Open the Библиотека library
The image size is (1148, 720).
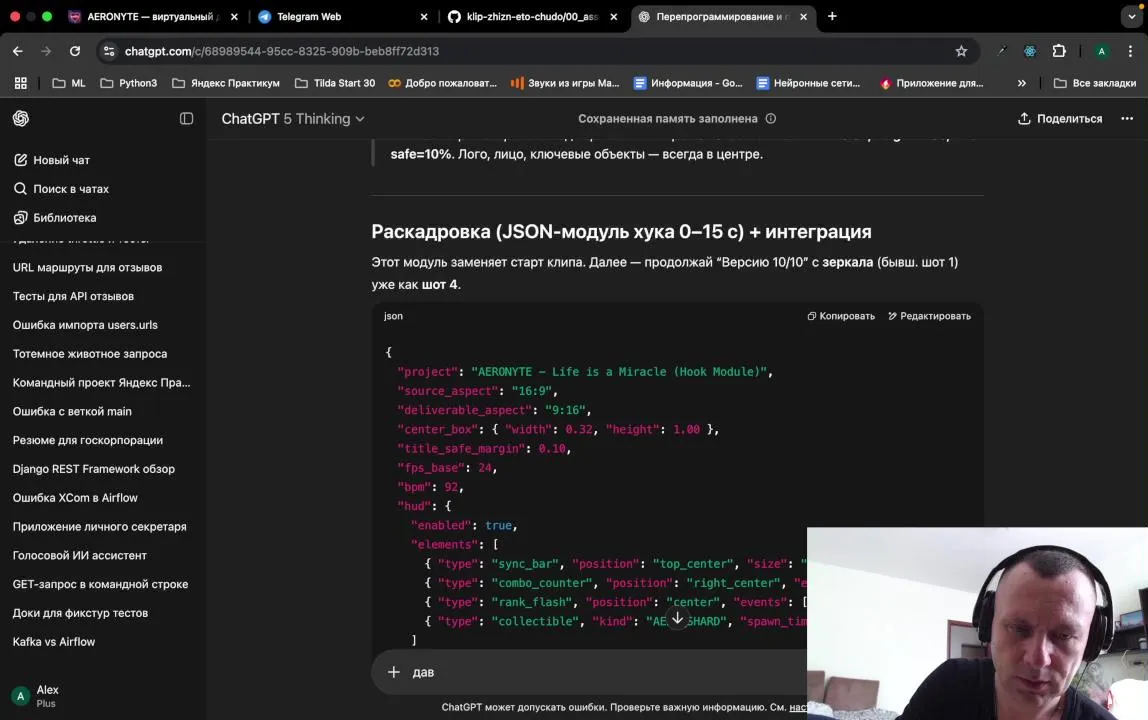(54, 218)
